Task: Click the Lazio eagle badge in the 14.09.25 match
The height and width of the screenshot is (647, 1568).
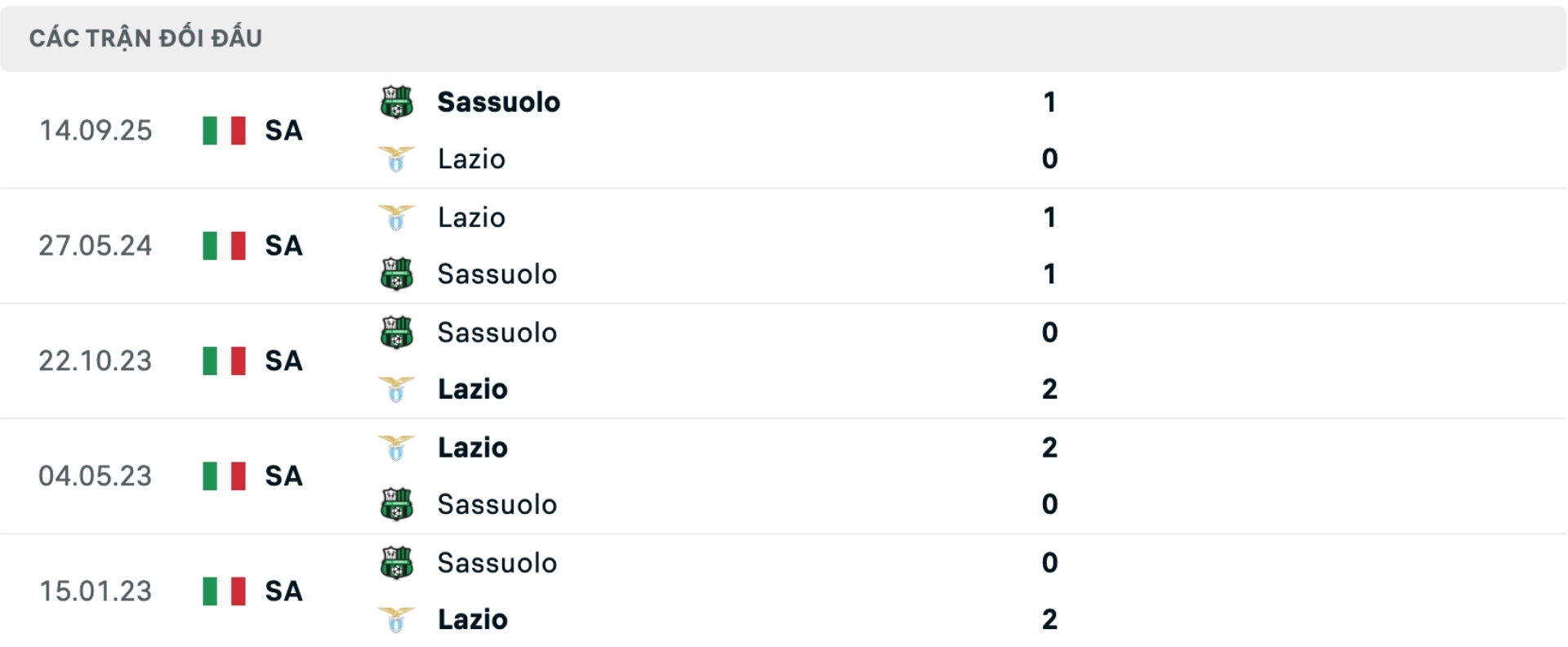Action: (x=398, y=159)
